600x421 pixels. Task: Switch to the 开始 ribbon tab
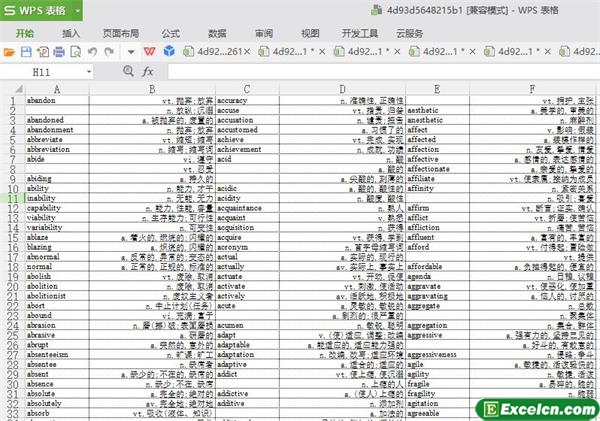[x=25, y=34]
